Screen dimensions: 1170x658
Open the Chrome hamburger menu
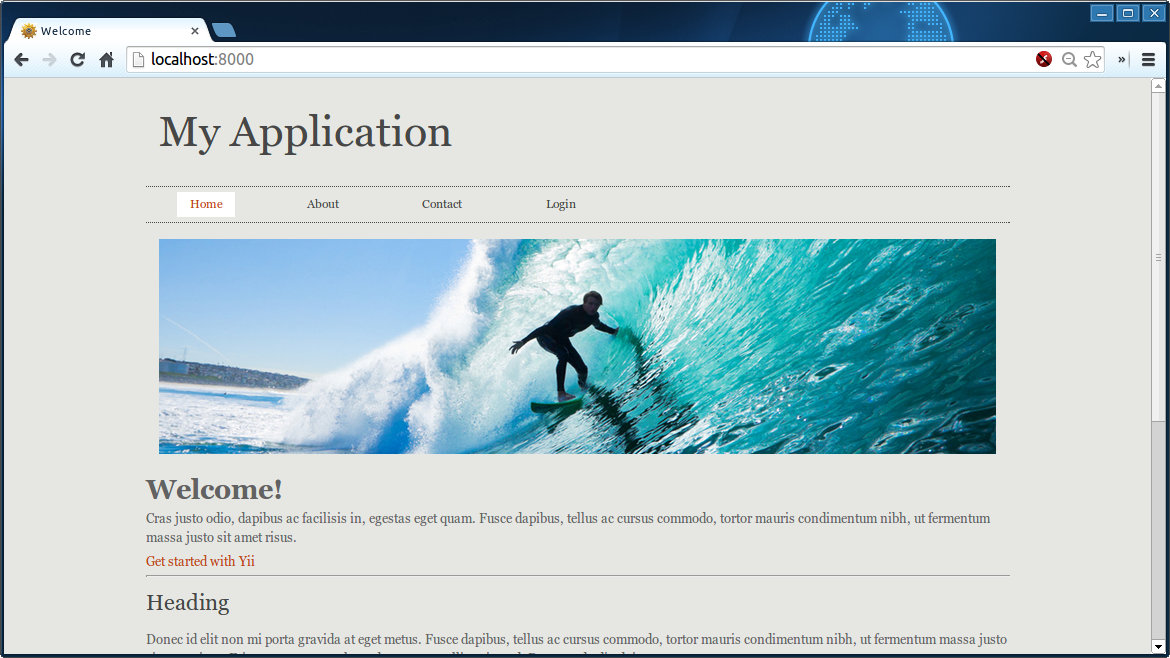point(1148,60)
